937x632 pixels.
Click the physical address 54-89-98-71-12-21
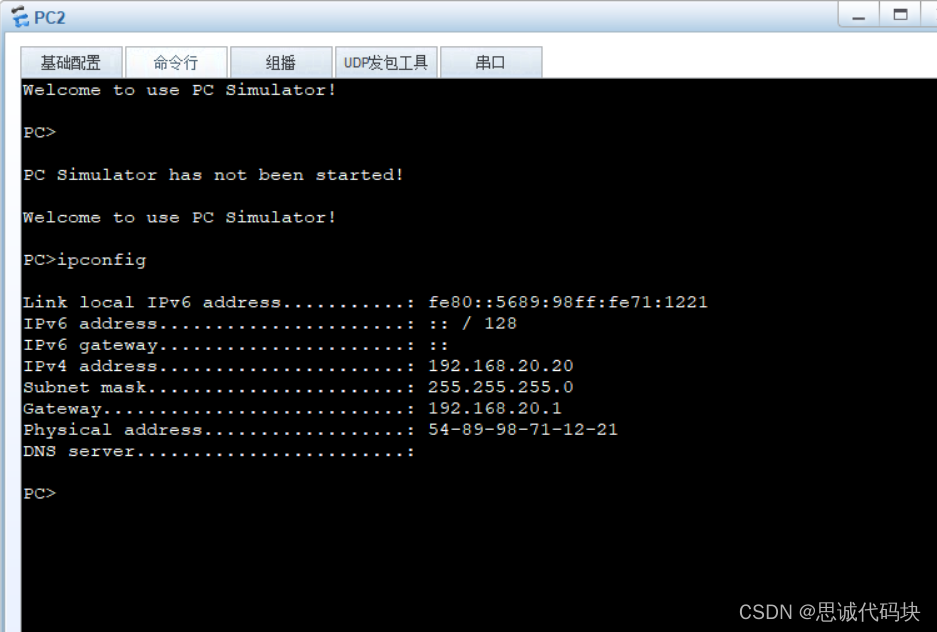[522, 430]
